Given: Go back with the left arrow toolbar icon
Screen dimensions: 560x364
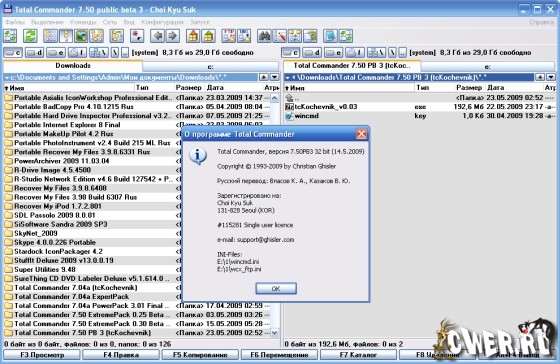Looking at the screenshot, I should click(157, 36).
